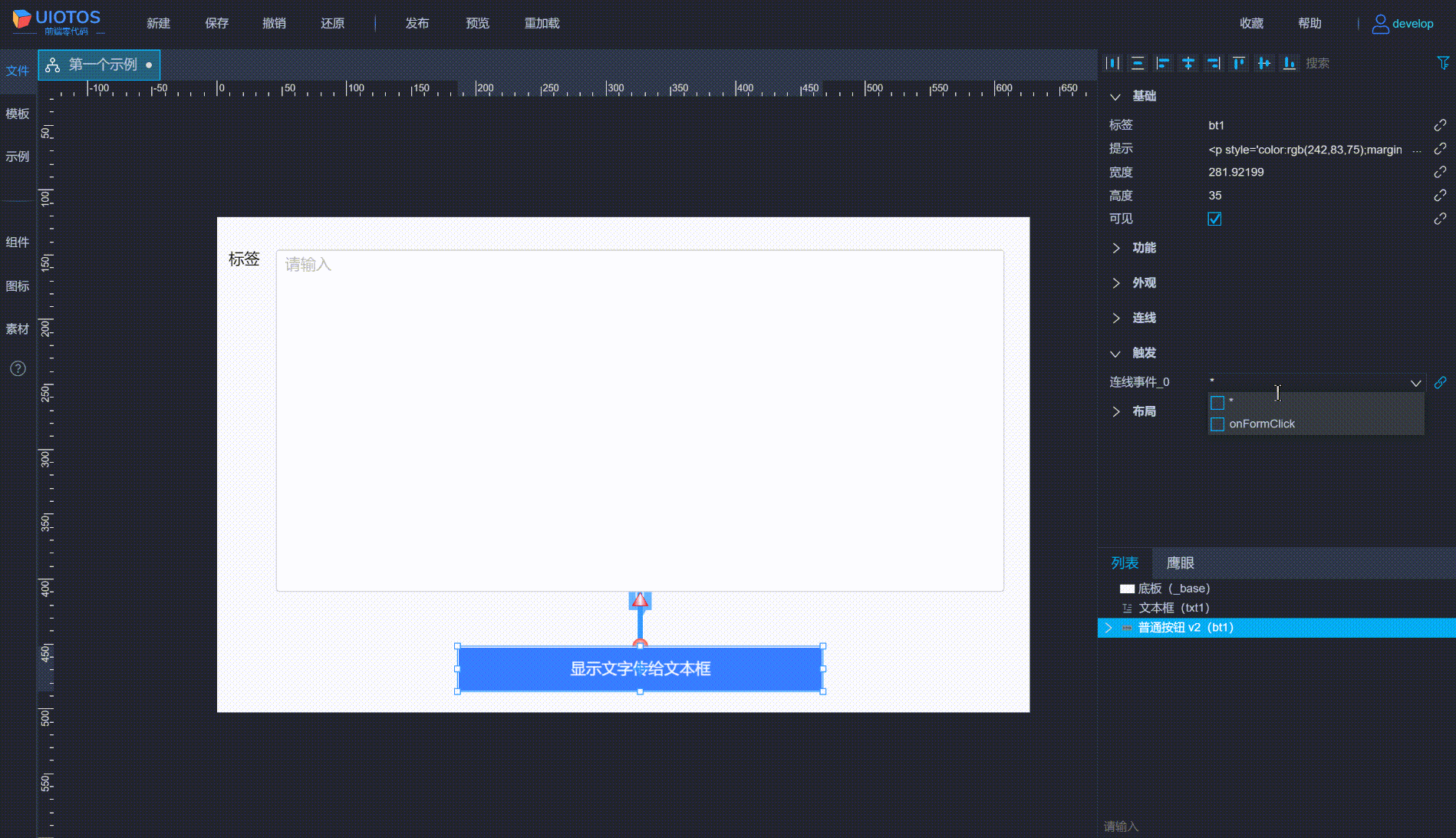Select the align left tool in alignment toolbar

[1163, 63]
